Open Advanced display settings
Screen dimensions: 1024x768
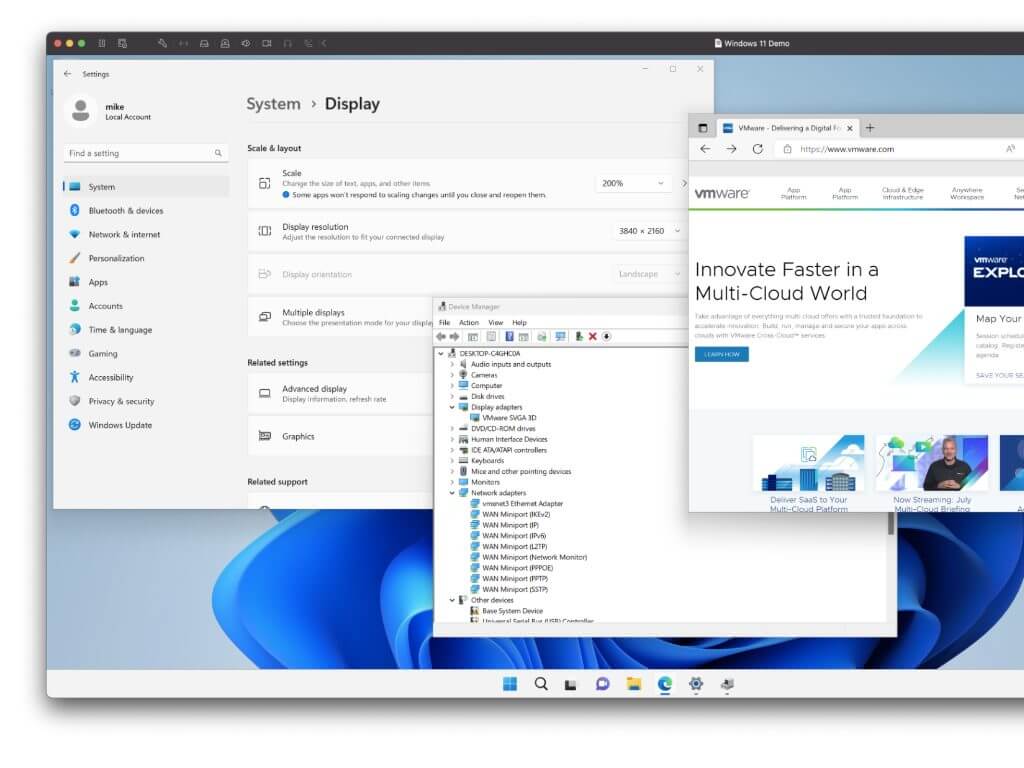(x=314, y=389)
